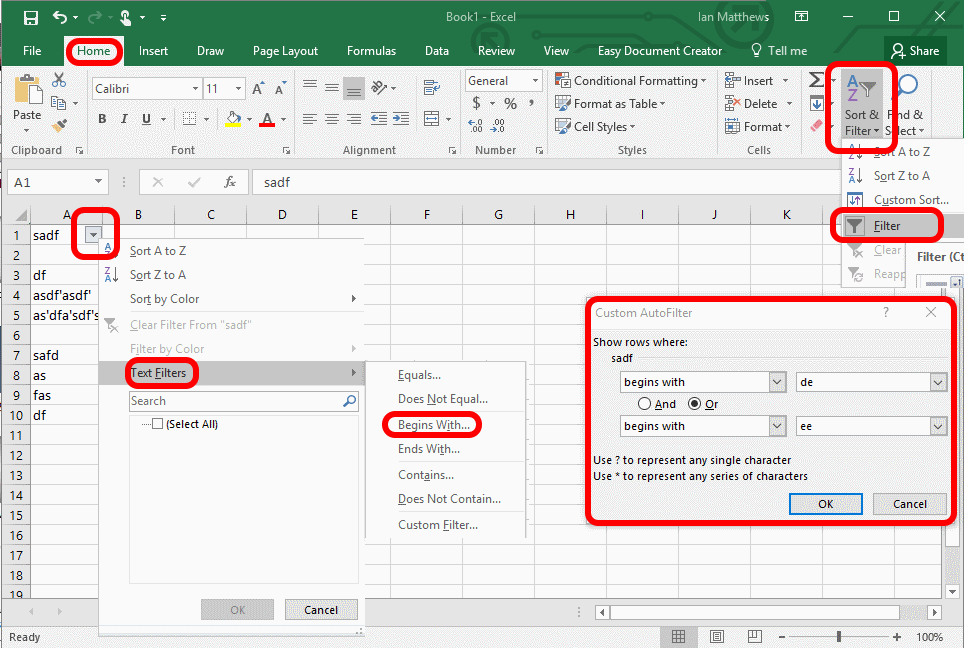Click the Borders icon
Screen dimensions: 964x648
(x=190, y=119)
